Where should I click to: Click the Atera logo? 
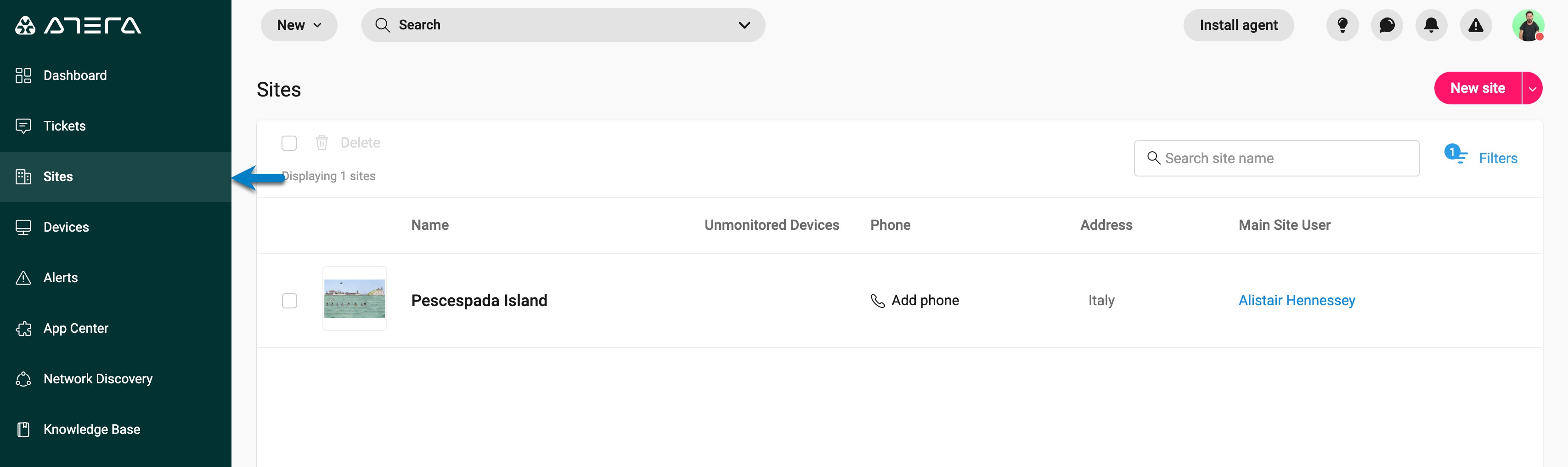pos(78,26)
